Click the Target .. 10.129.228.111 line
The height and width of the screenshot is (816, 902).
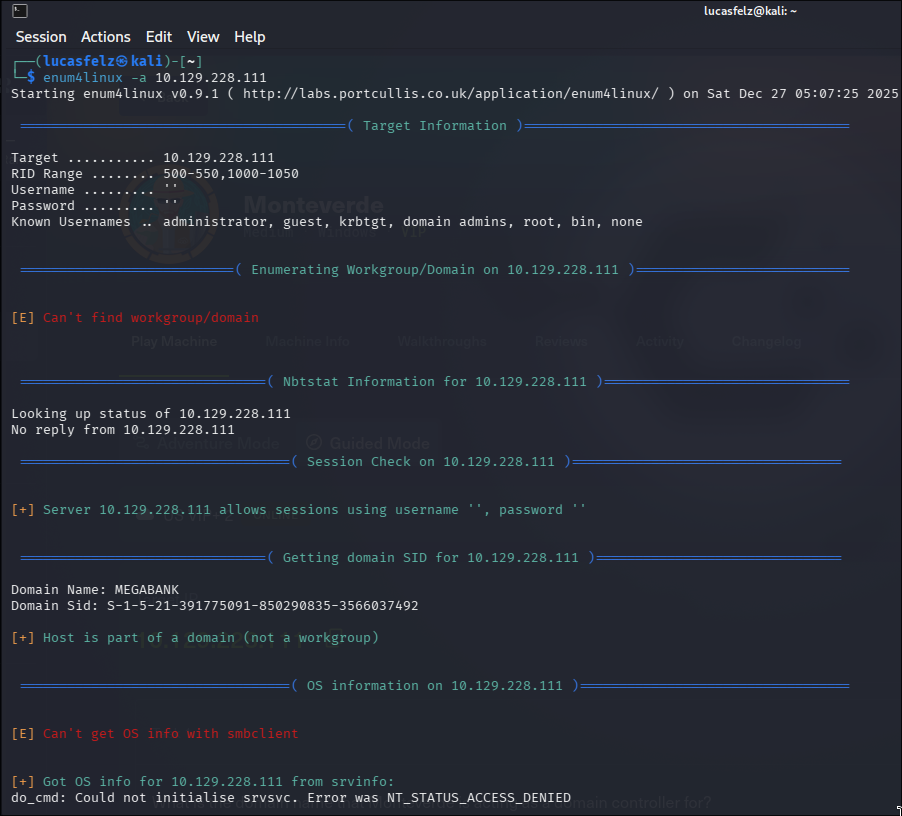pos(143,158)
